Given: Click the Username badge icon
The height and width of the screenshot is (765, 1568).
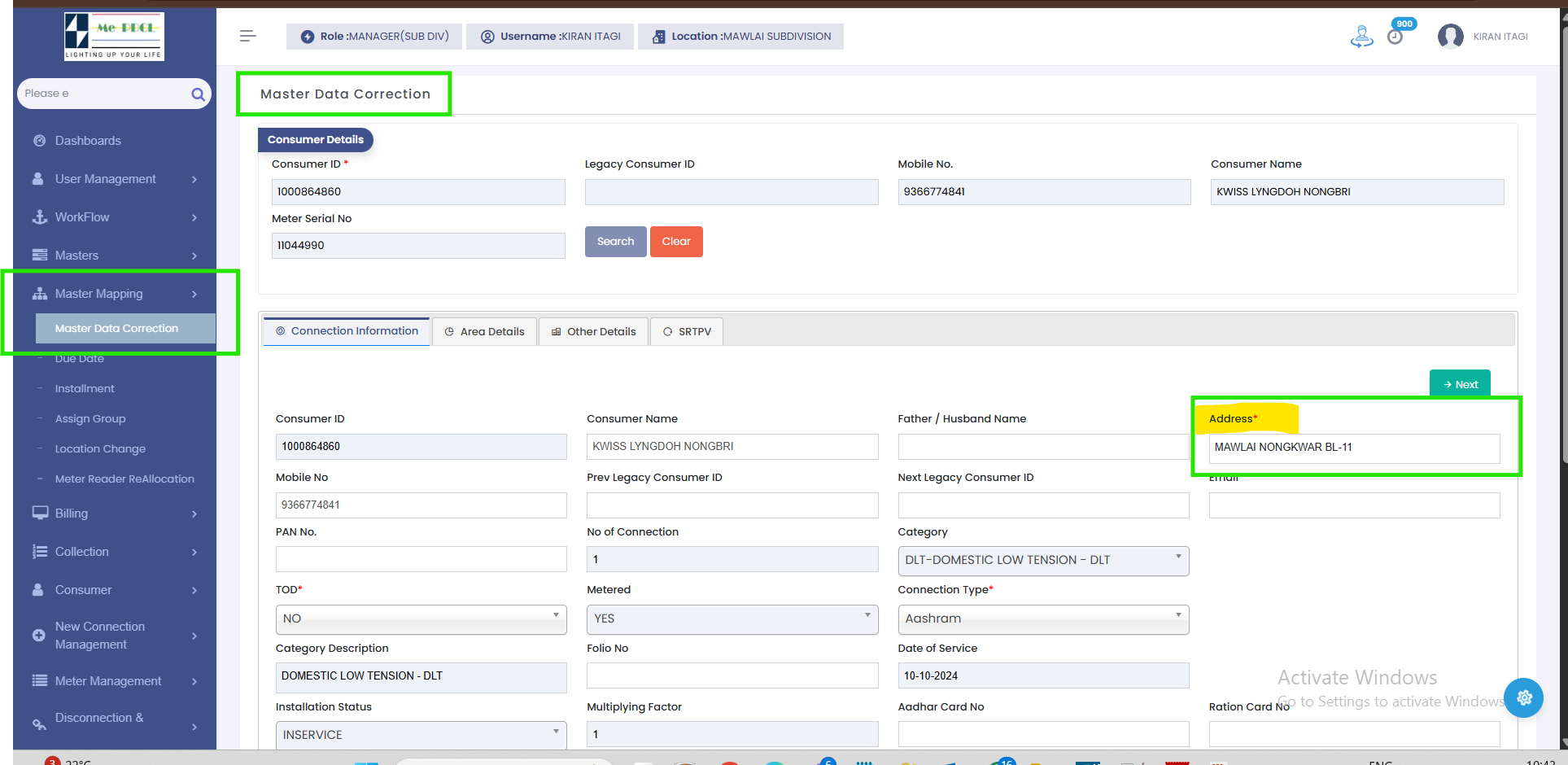Looking at the screenshot, I should tap(487, 37).
